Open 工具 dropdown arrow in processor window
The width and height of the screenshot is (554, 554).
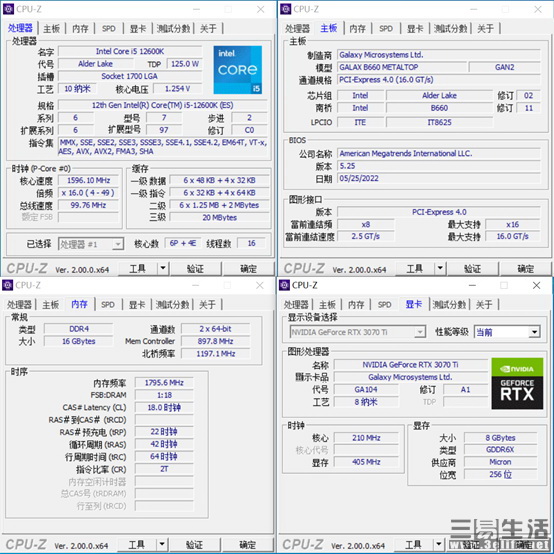click(163, 269)
